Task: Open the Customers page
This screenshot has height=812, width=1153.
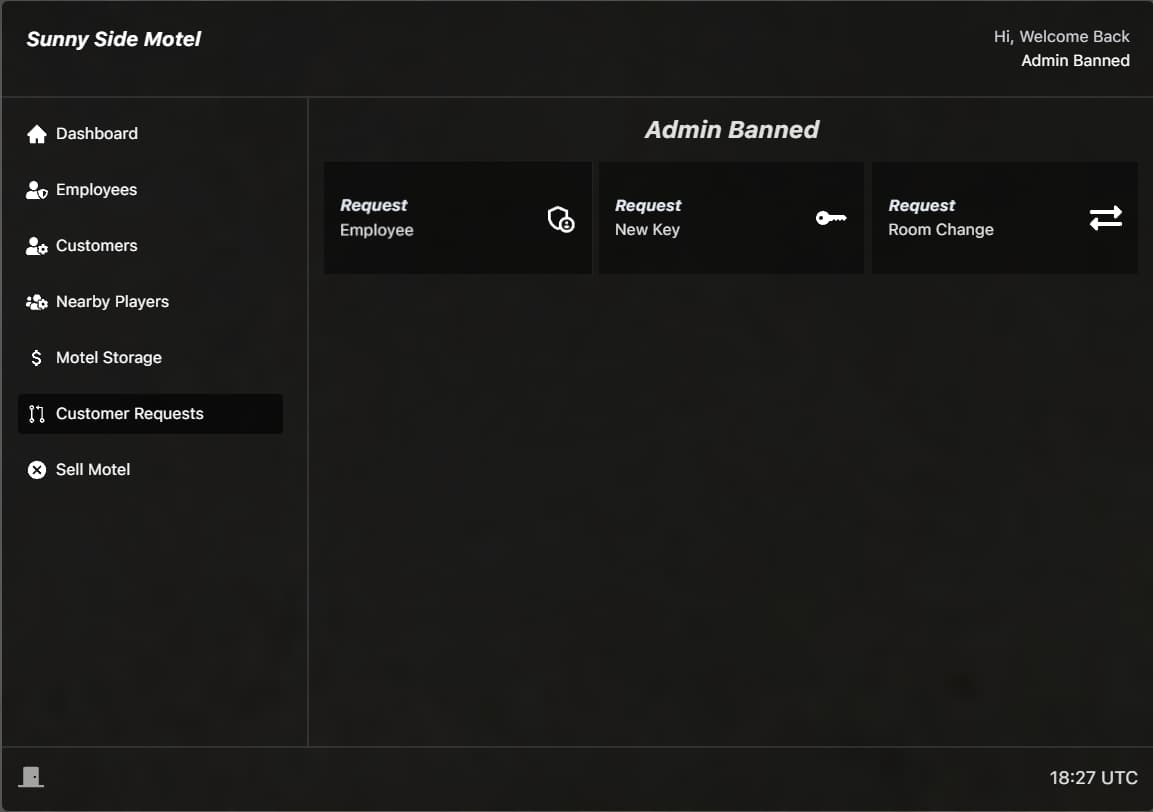Action: [x=150, y=246]
